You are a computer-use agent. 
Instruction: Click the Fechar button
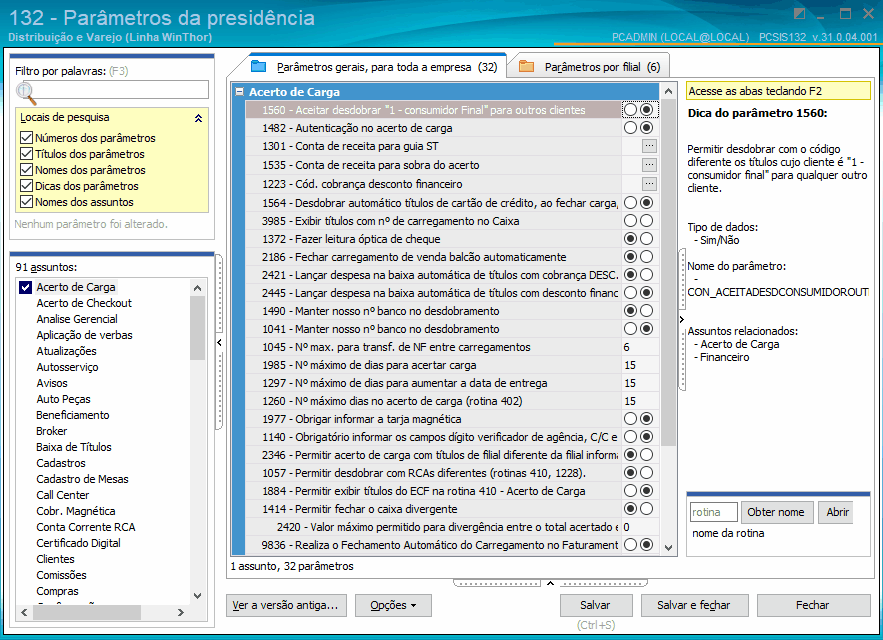[x=813, y=605]
